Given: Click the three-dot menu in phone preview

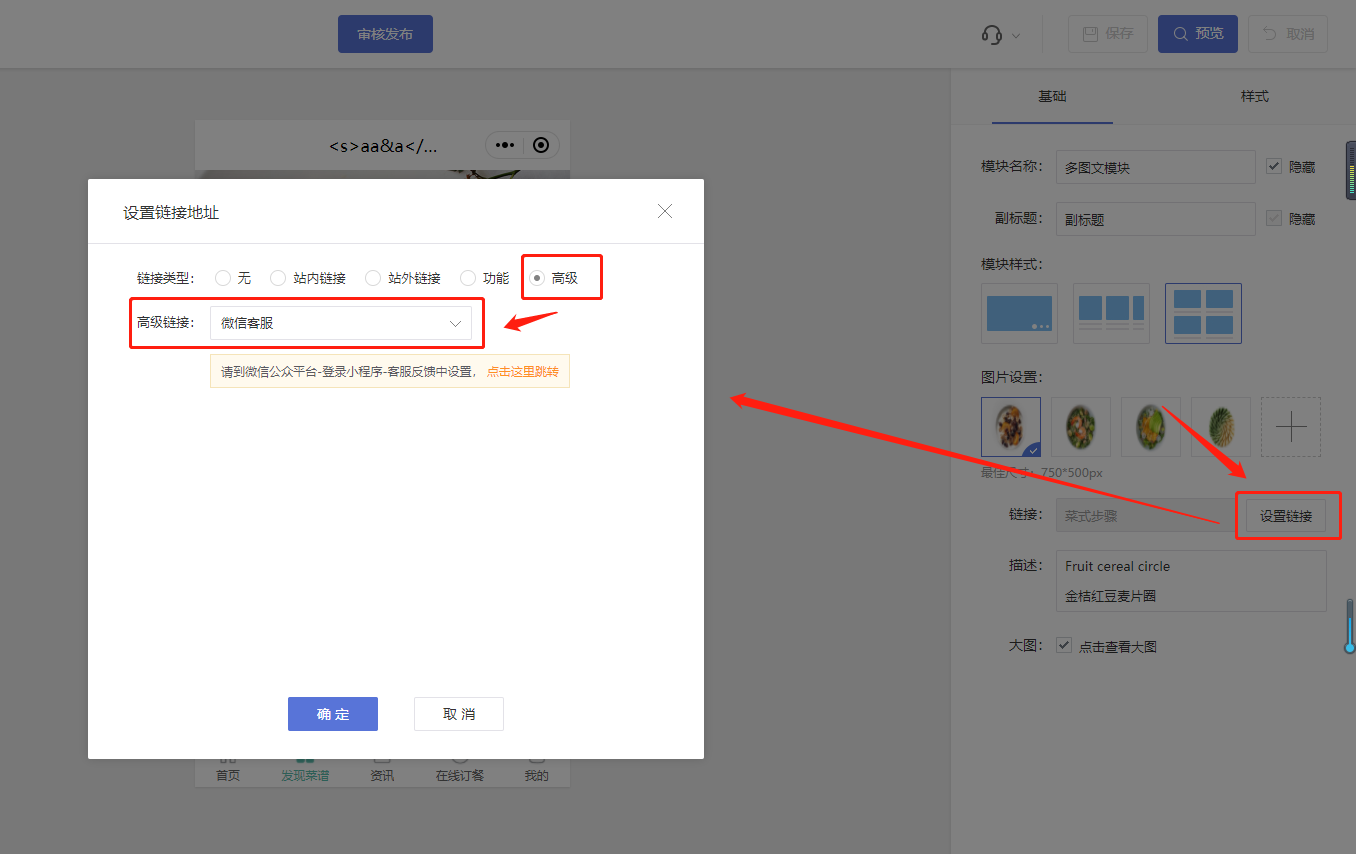Looking at the screenshot, I should click(505, 145).
